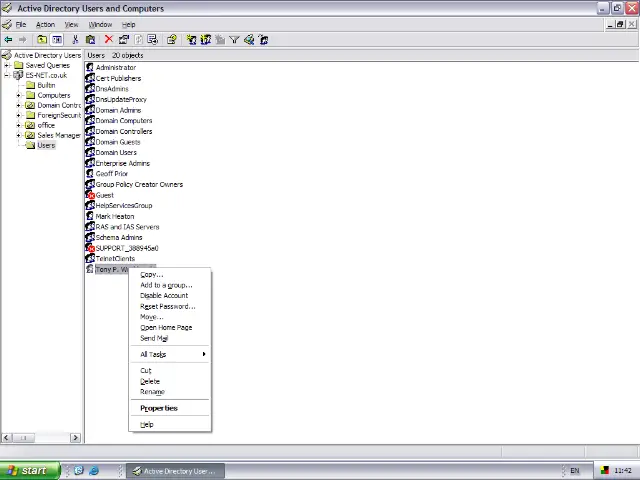
Task: Click the EN language indicator in tray
Action: pos(575,471)
